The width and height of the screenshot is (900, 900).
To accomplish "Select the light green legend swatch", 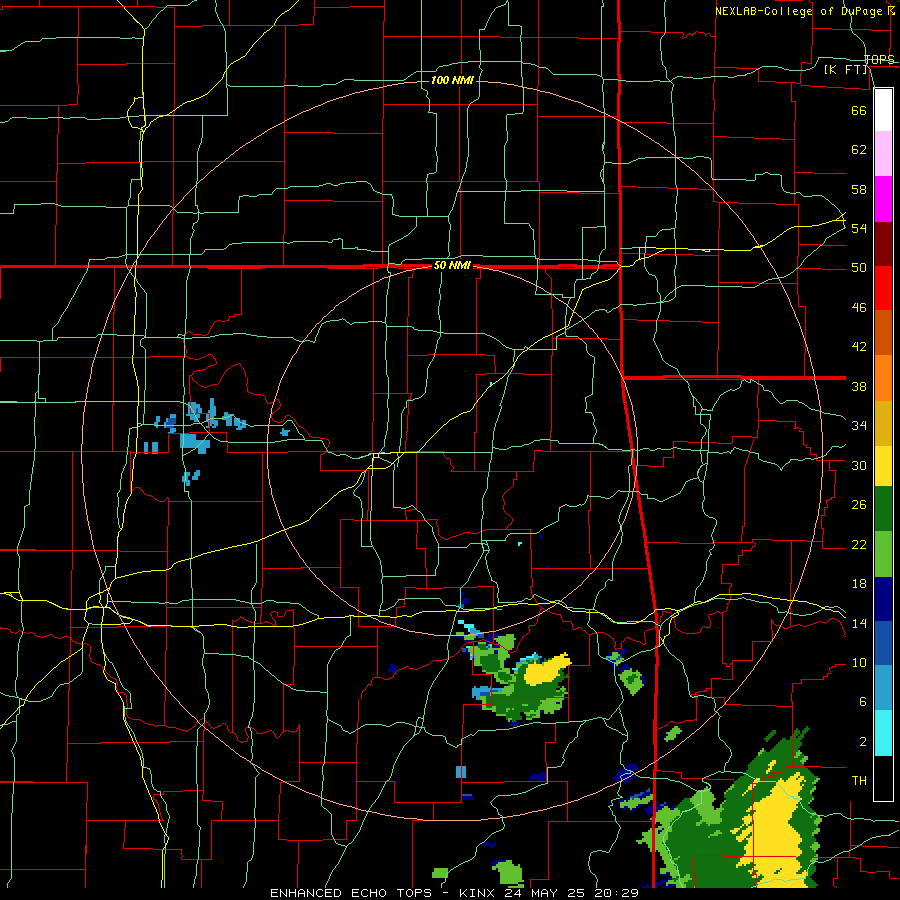I will click(883, 554).
